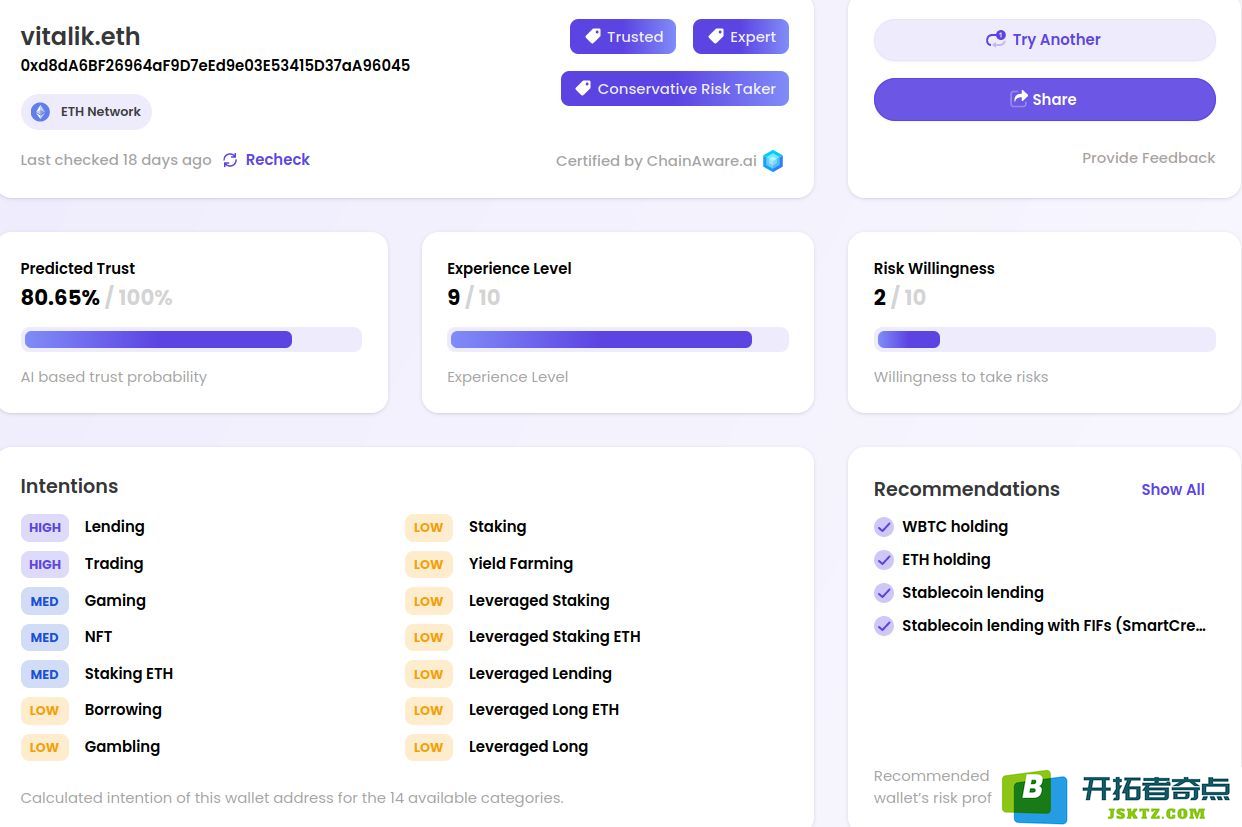Image resolution: width=1242 pixels, height=827 pixels.
Task: Toggle the ETH holding checkmark
Action: pyautogui.click(x=884, y=560)
